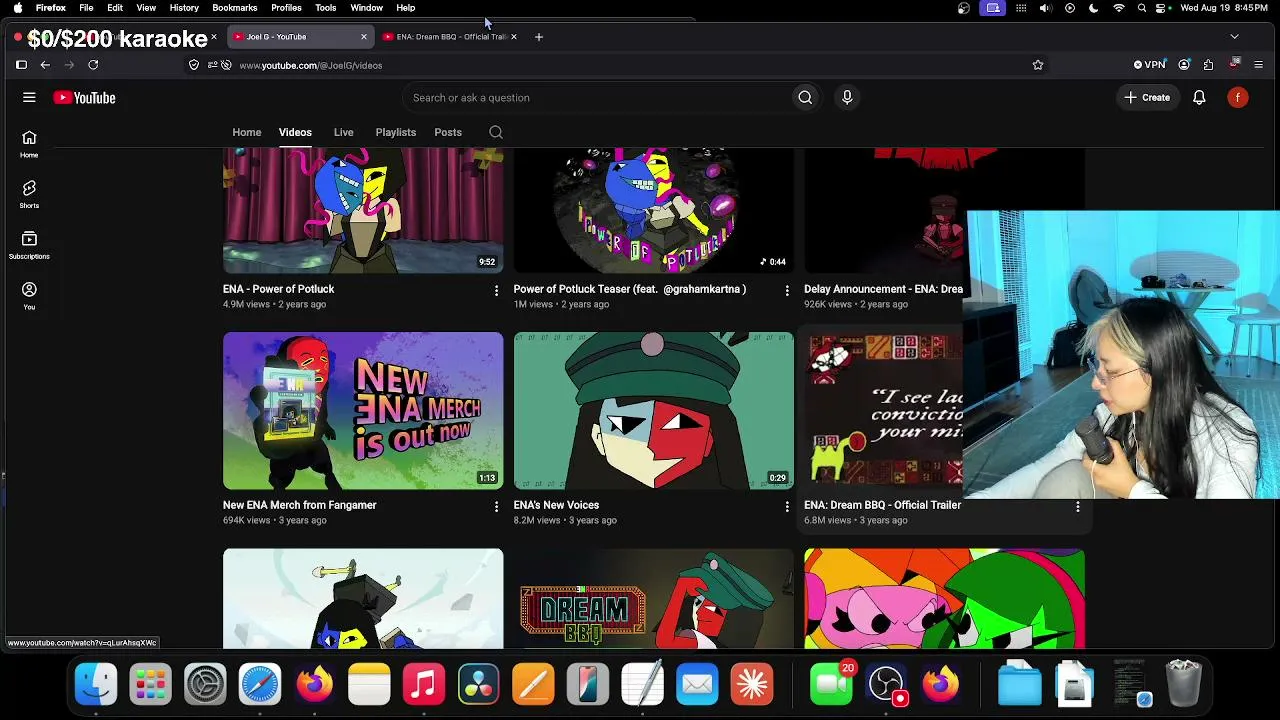Open Mail from the Dock
This screenshot has height=720, width=1280.
tap(696, 684)
